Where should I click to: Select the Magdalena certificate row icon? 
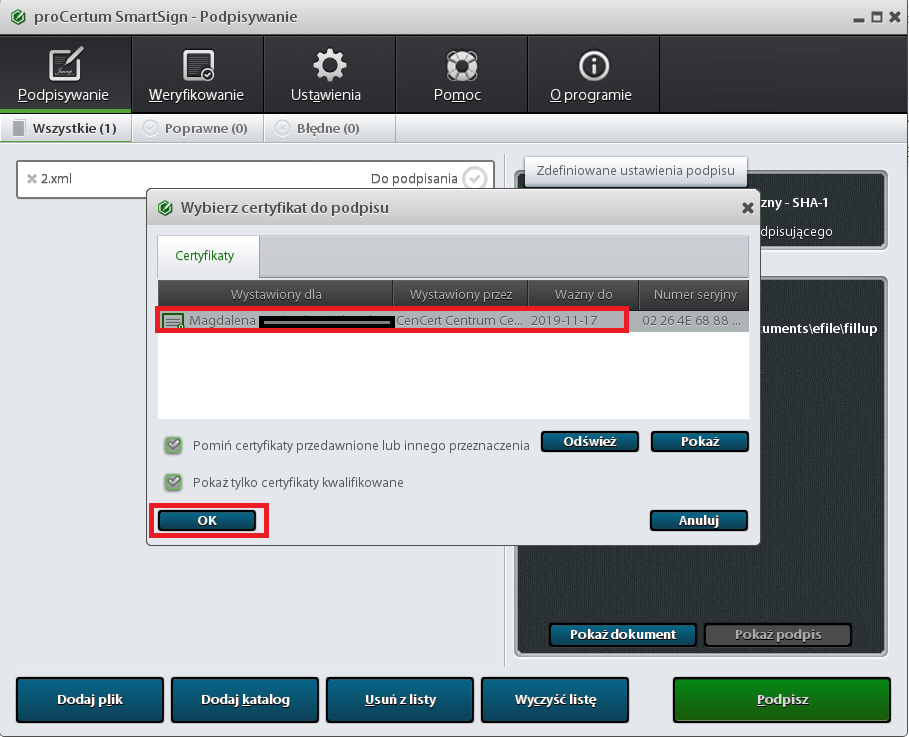pyautogui.click(x=172, y=321)
